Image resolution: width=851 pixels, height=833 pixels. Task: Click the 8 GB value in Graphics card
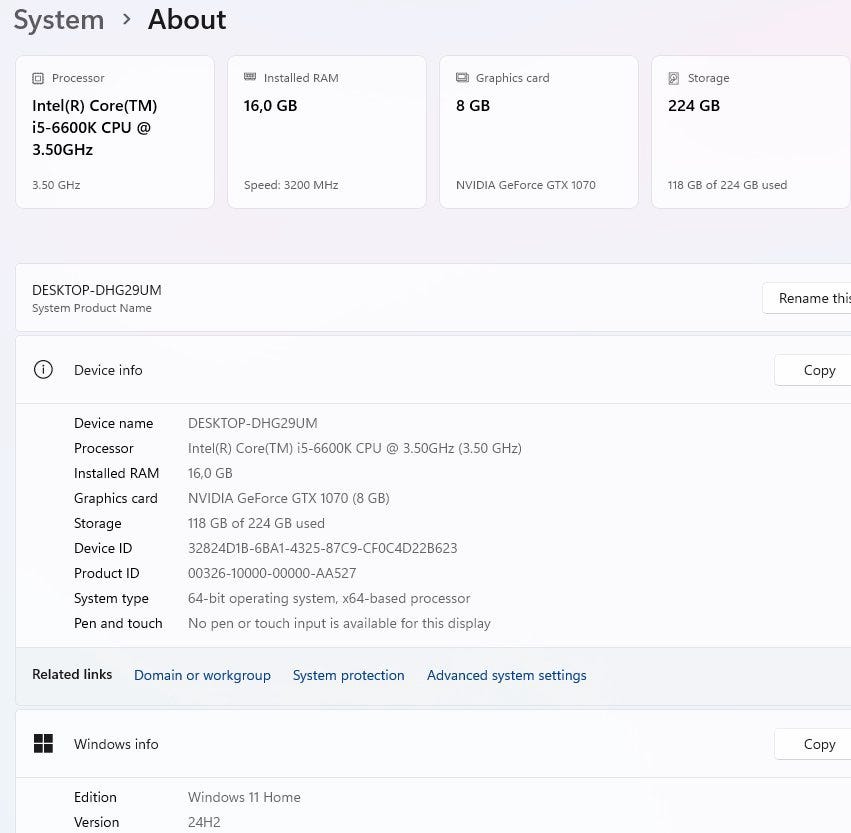[473, 106]
